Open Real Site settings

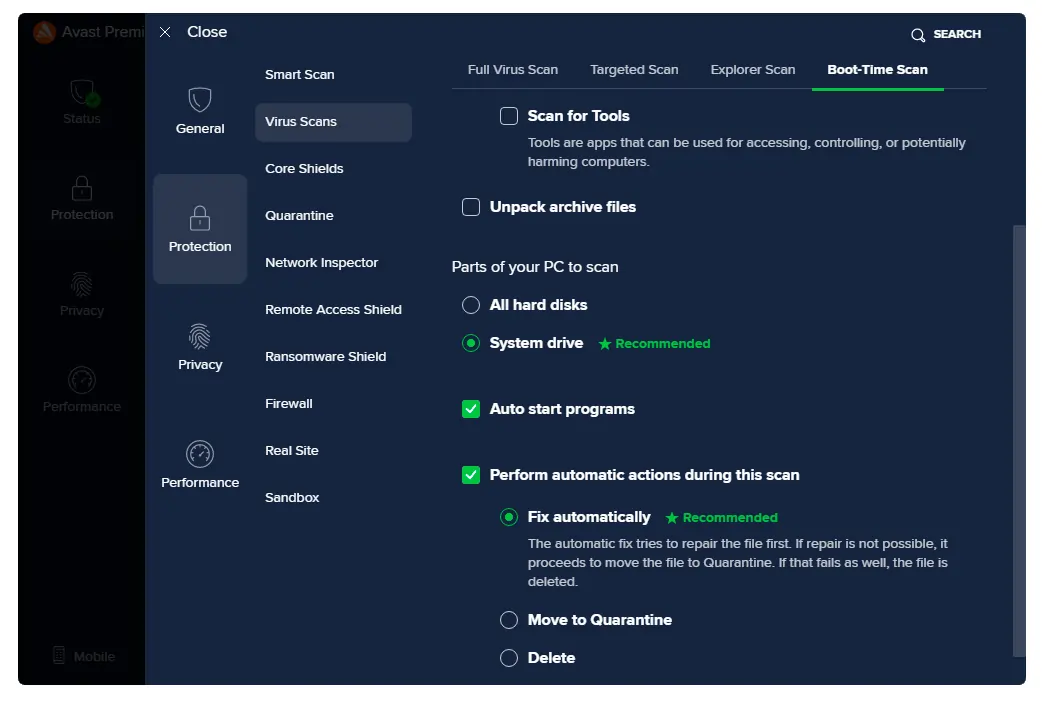coord(292,451)
